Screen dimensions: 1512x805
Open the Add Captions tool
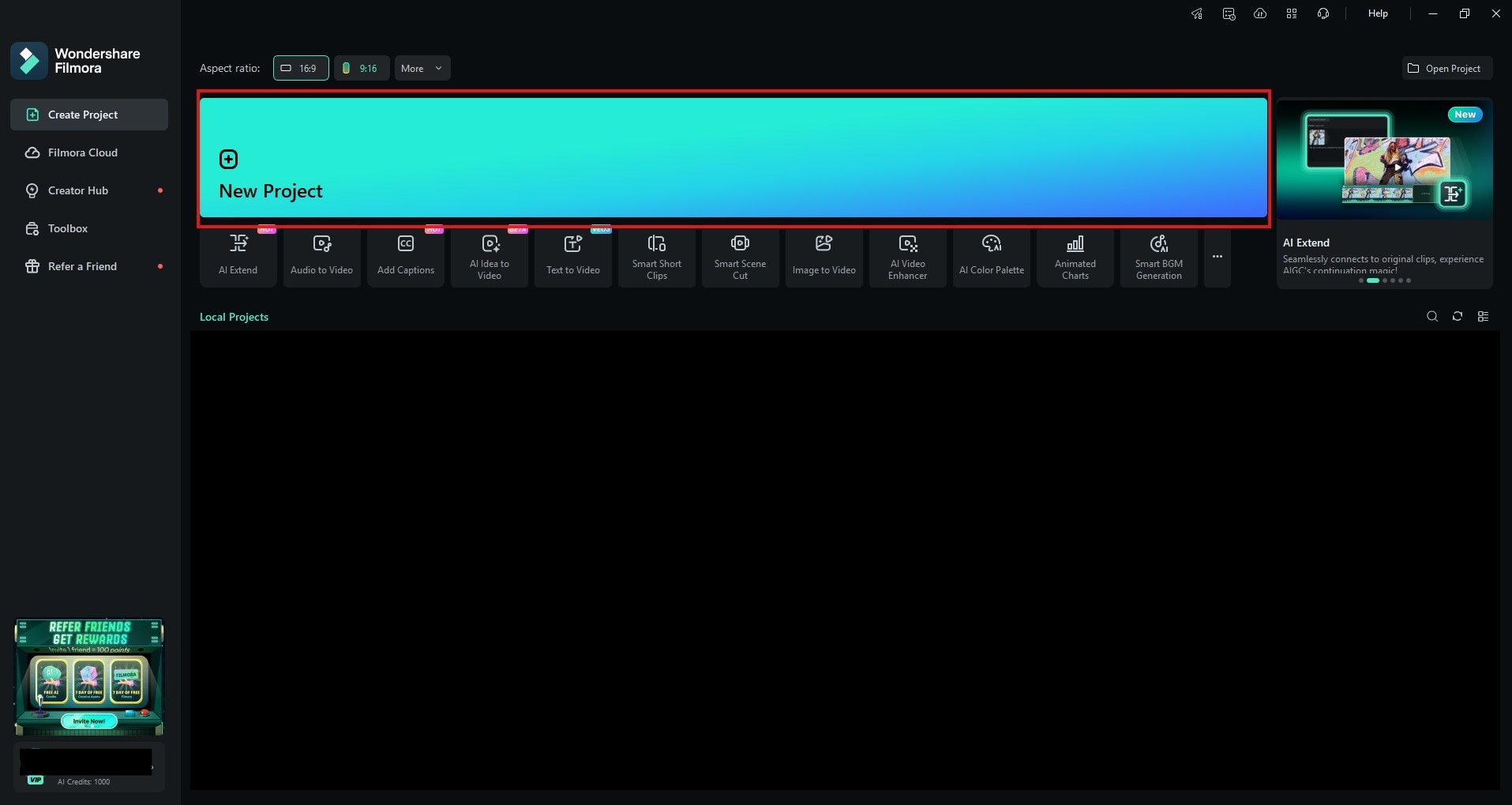pos(406,258)
